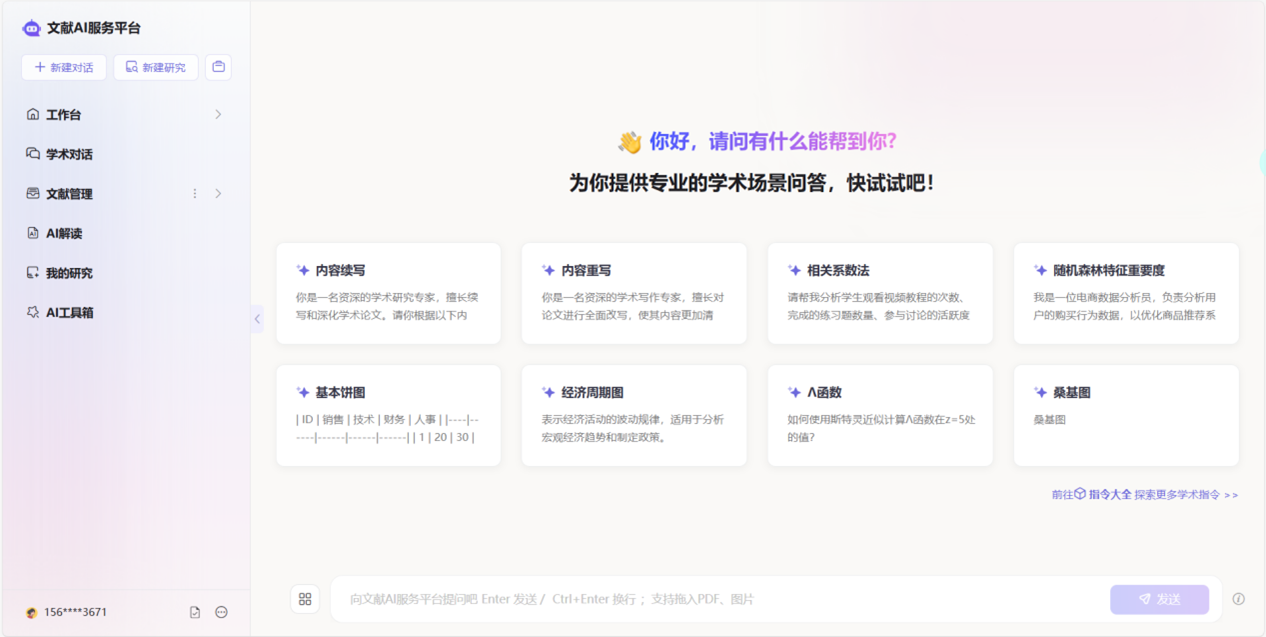Click the user avatar icon for 156****3671
The width and height of the screenshot is (1266, 637).
(31, 613)
